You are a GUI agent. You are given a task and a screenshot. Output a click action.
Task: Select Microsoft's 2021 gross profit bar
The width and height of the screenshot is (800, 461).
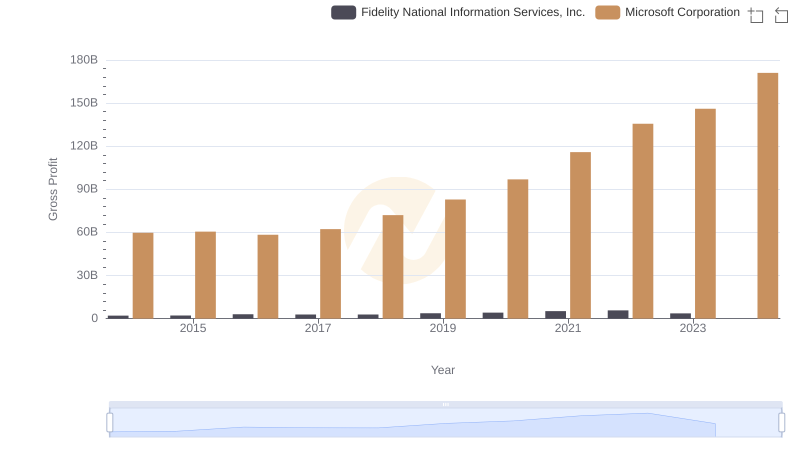tap(580, 235)
